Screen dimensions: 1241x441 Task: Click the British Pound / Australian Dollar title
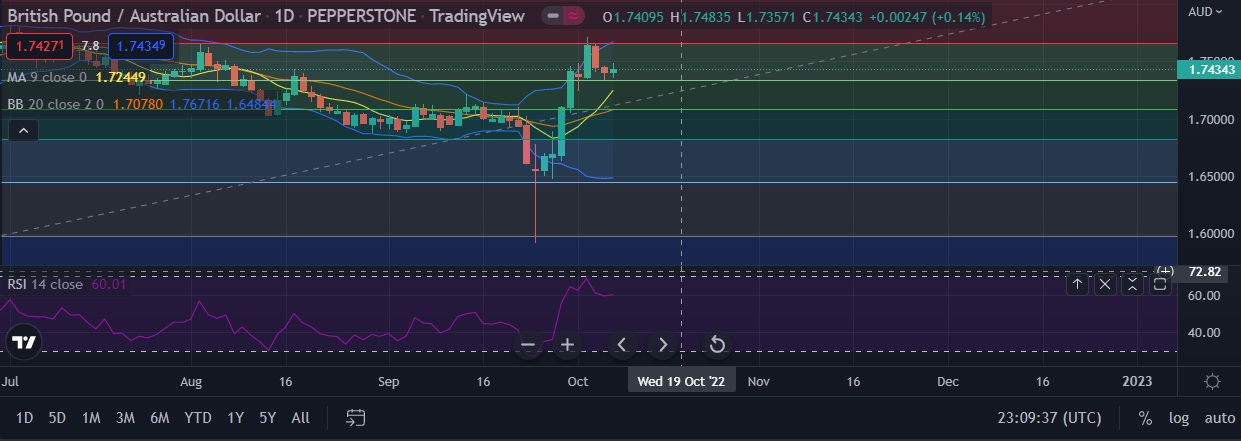[135, 17]
